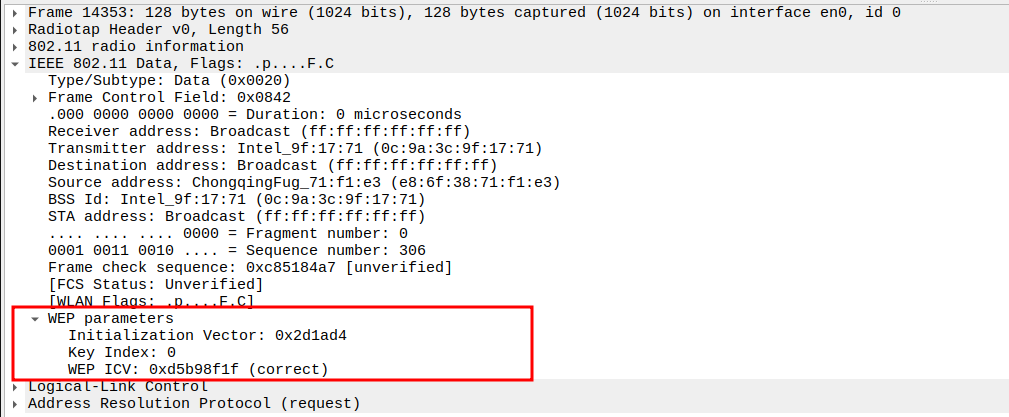Collapse the IEEE 802.11 Data section

(16, 64)
